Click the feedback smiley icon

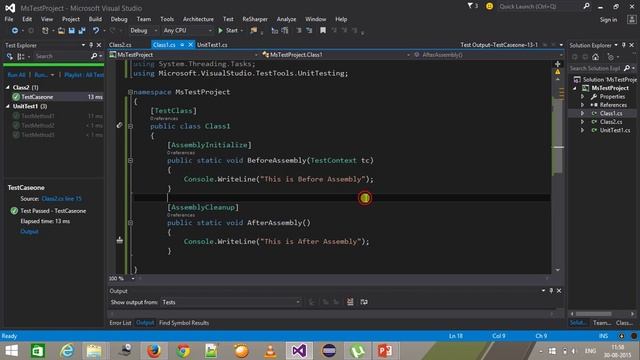point(489,6)
